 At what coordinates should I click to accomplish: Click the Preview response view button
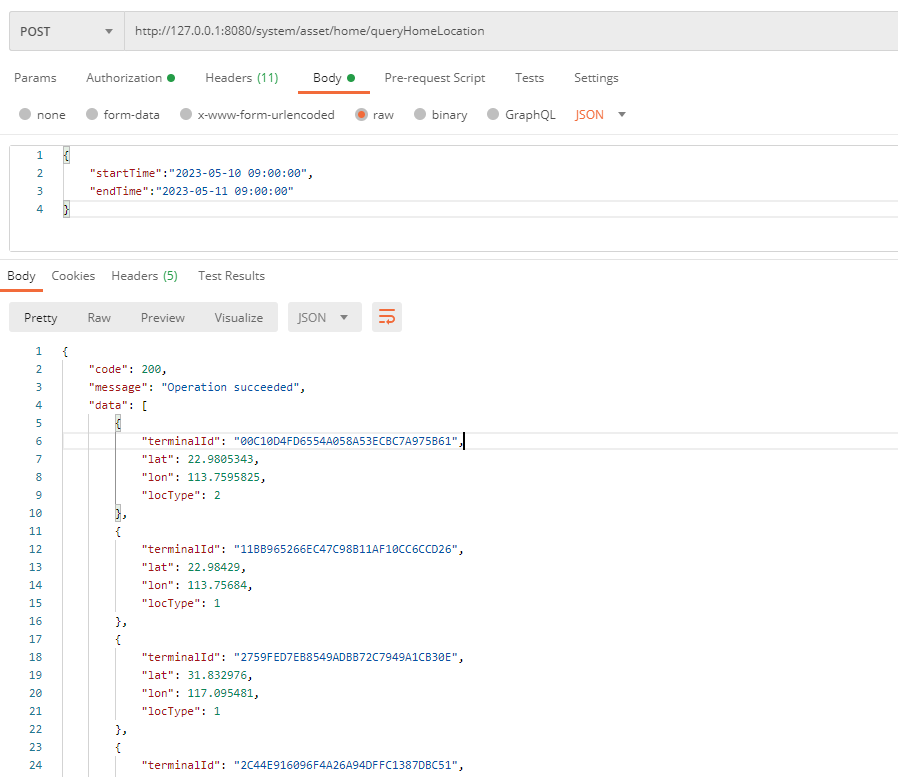click(162, 318)
